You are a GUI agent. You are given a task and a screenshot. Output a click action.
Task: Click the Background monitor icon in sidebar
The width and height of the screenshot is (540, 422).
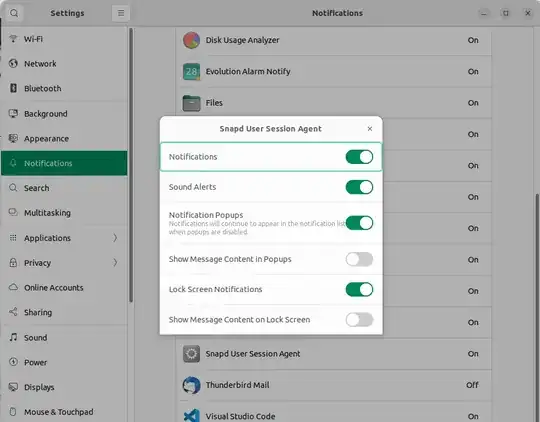(13, 113)
